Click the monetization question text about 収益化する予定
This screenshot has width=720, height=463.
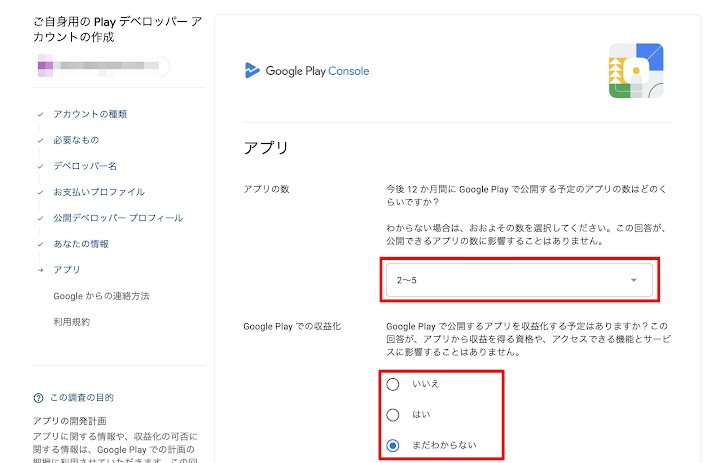pos(529,339)
